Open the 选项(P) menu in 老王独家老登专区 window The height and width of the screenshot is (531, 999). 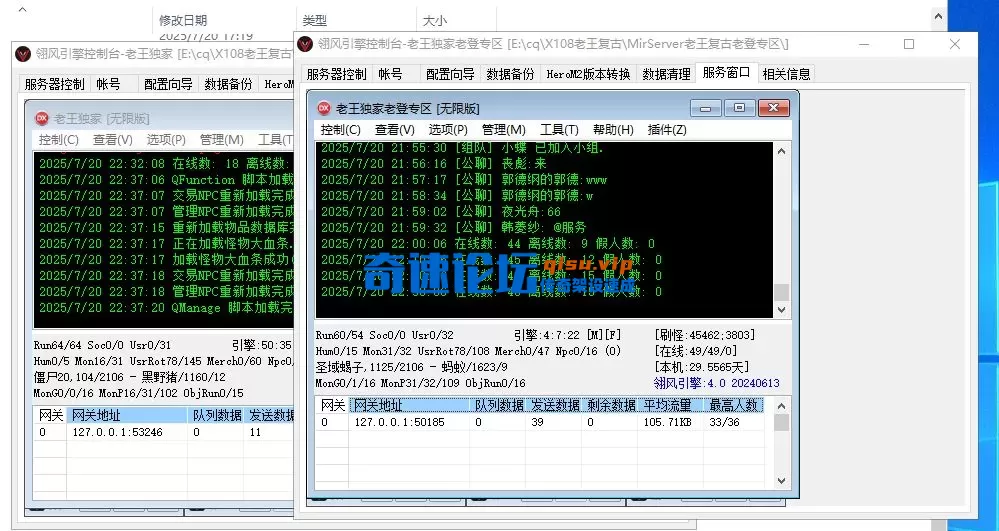[448, 130]
